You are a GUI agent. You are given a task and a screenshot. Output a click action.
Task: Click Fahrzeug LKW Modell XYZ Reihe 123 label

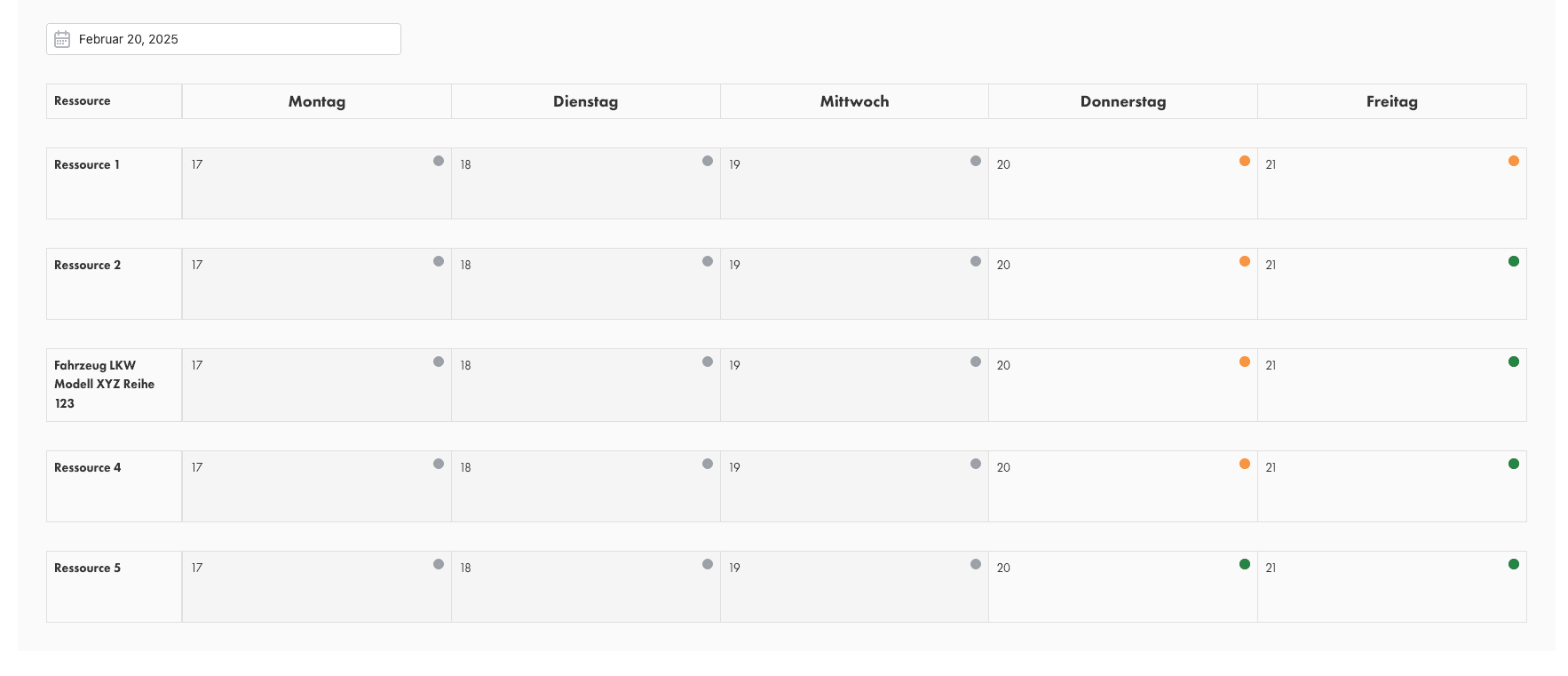pos(104,384)
